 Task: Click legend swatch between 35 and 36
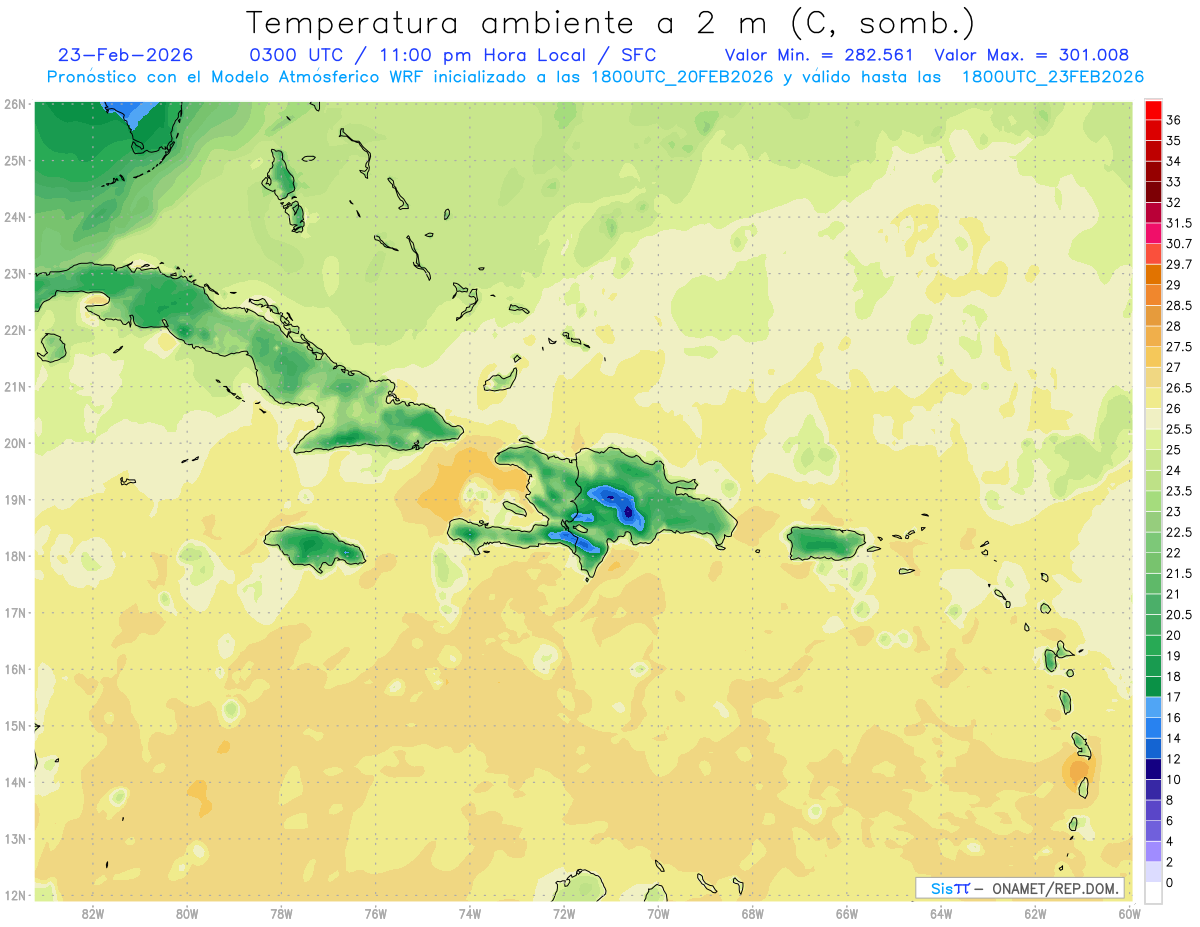pos(1153,130)
